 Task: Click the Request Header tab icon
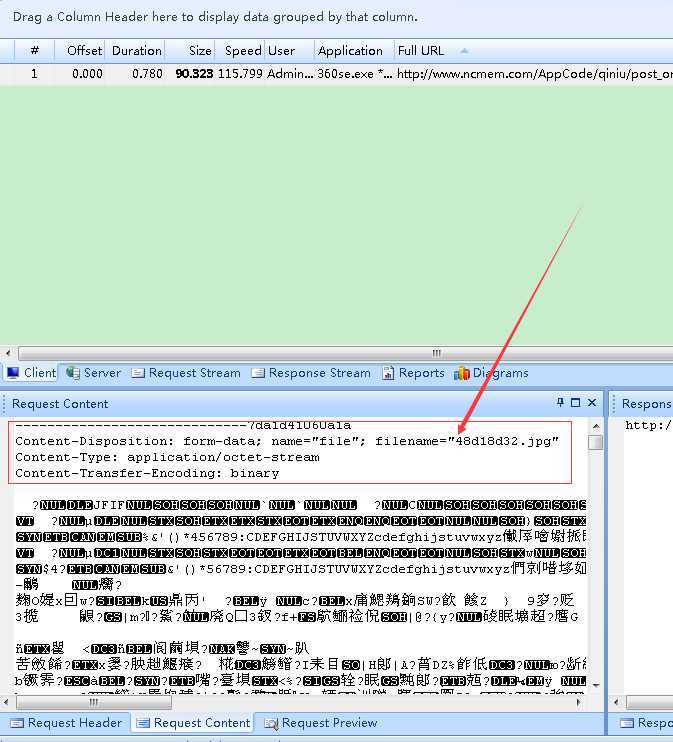17,723
